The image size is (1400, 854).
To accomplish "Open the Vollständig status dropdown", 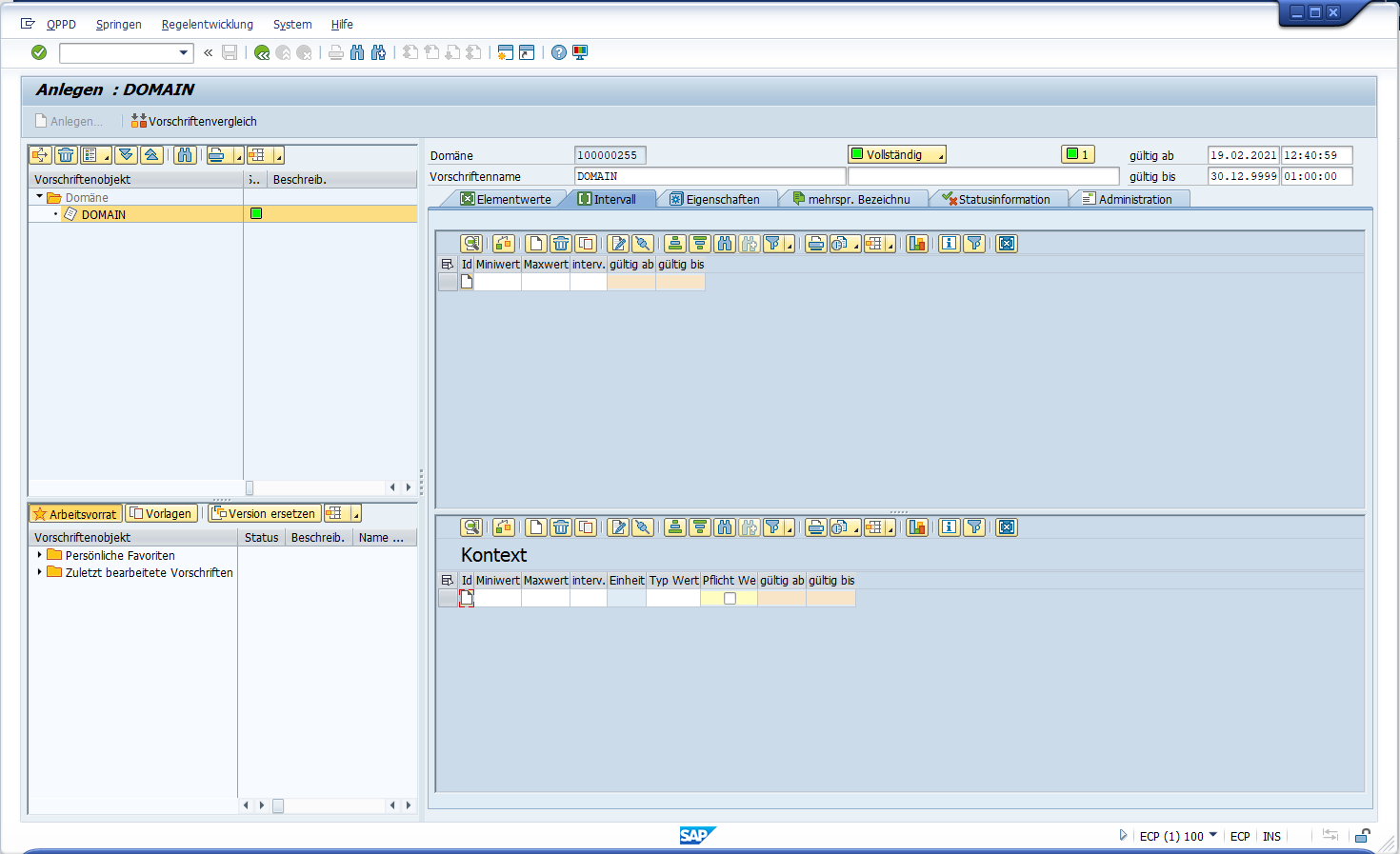I will click(940, 155).
